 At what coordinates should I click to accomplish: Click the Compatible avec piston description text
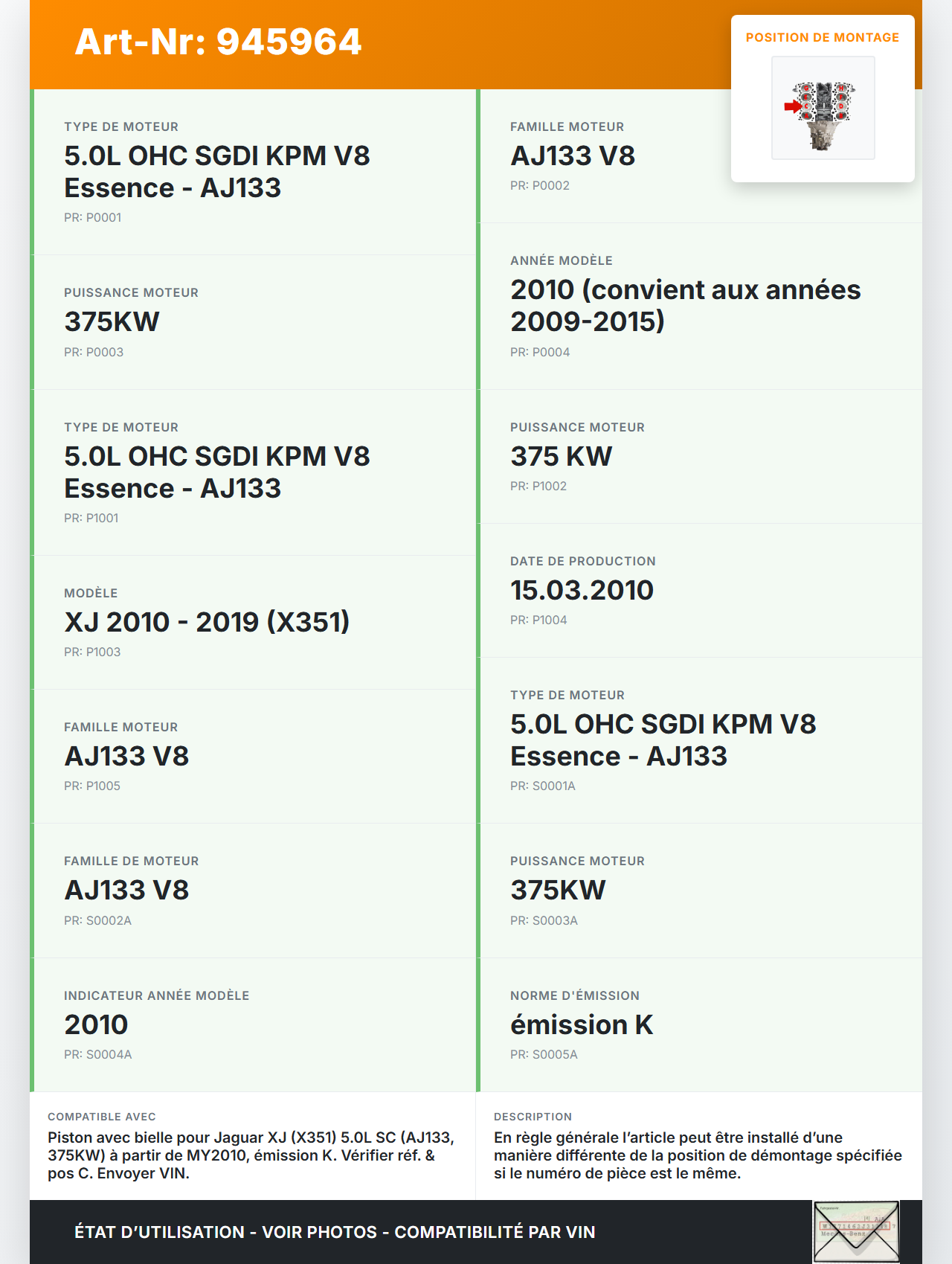(x=251, y=1155)
